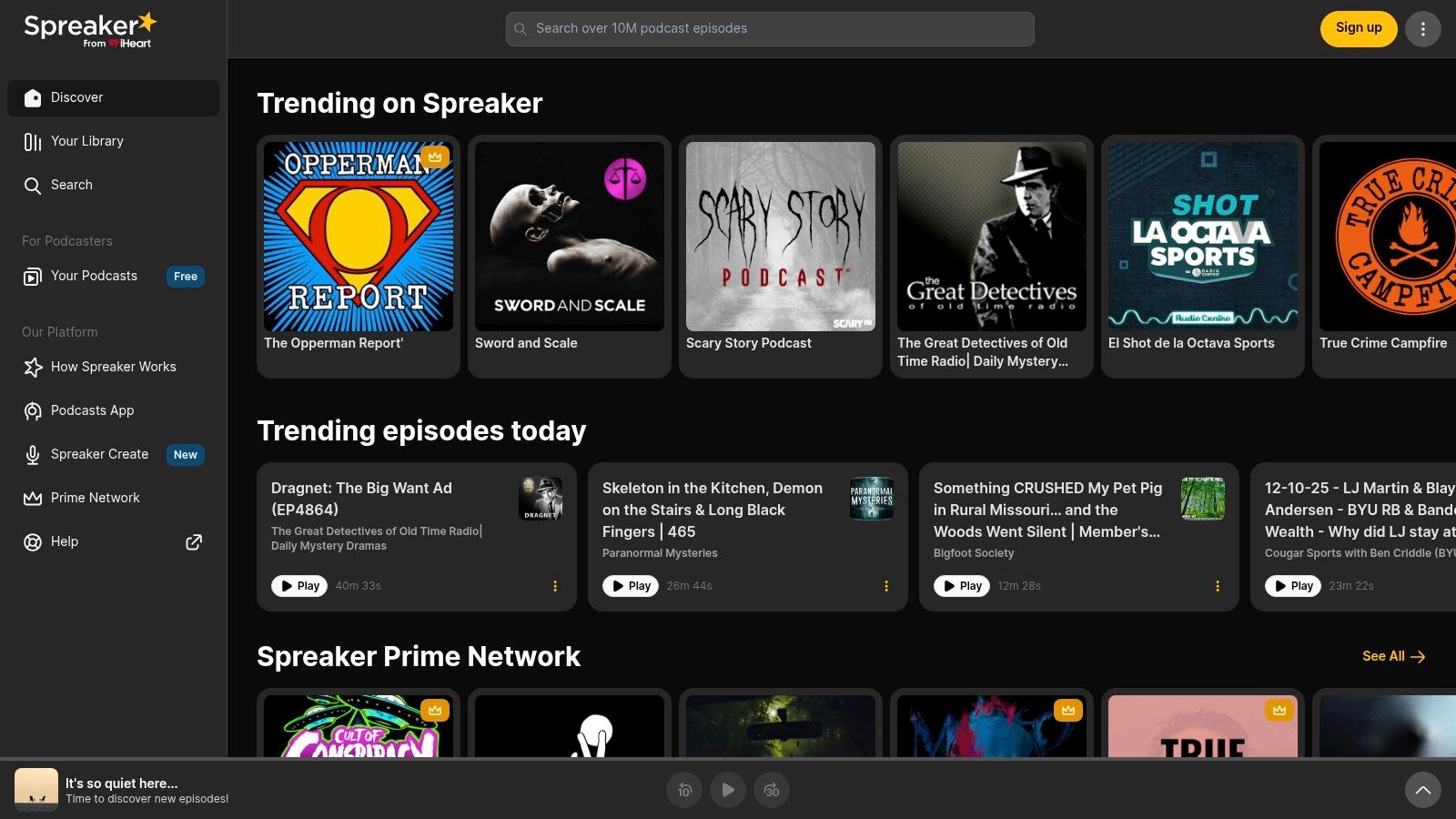Click See All for Prime Network
Screen dimensions: 1456x819
click(1394, 656)
